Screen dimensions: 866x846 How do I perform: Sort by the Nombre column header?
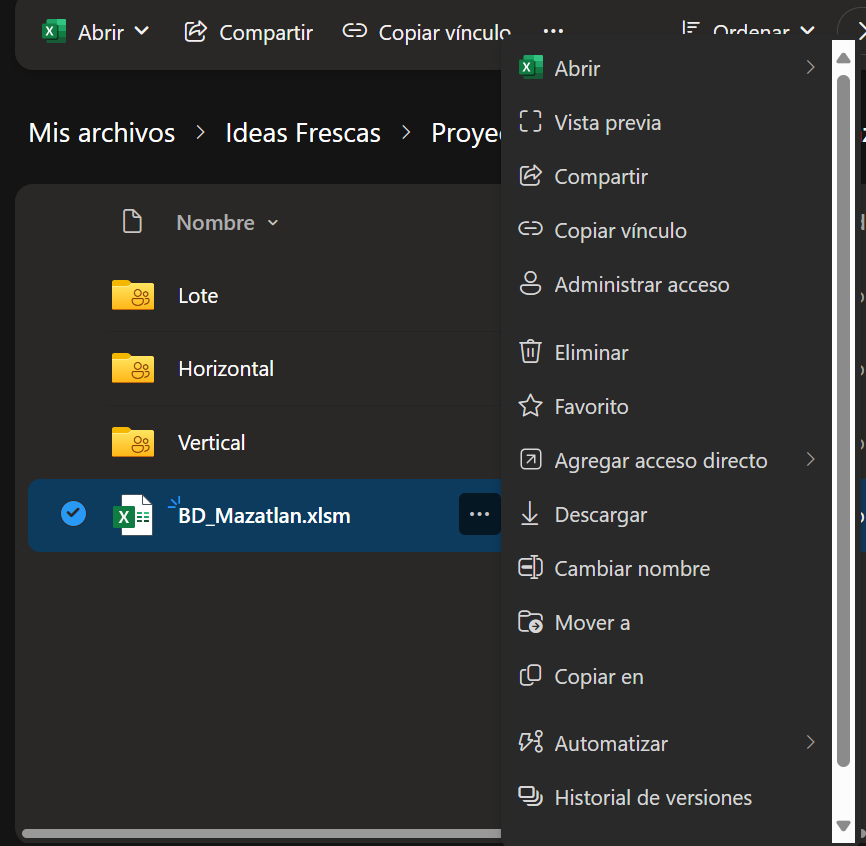(215, 222)
